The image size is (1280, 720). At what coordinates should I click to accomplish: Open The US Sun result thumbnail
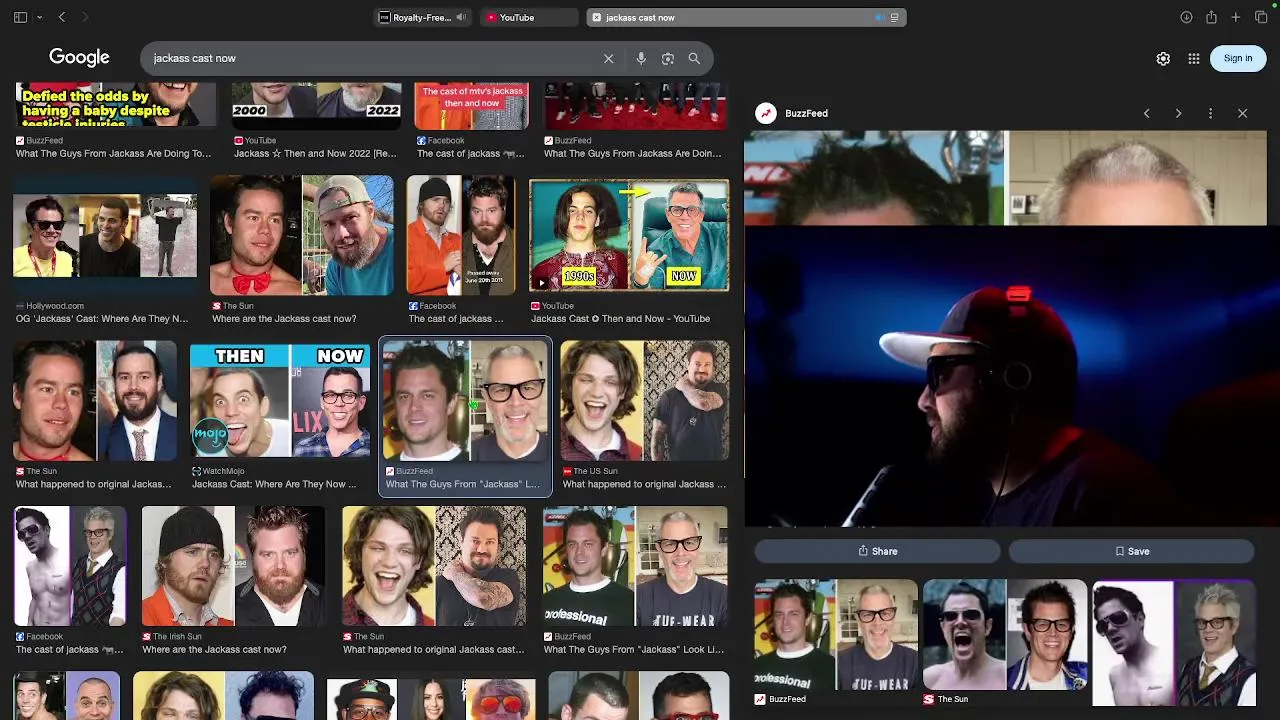tap(645, 401)
